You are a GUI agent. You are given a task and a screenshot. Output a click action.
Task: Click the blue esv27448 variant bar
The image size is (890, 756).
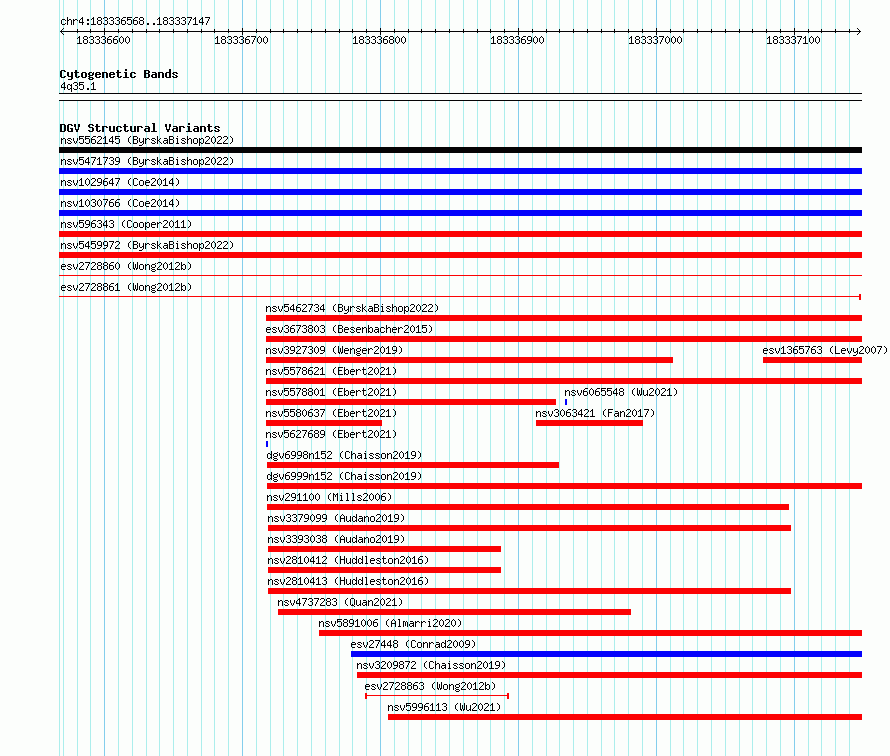point(606,654)
